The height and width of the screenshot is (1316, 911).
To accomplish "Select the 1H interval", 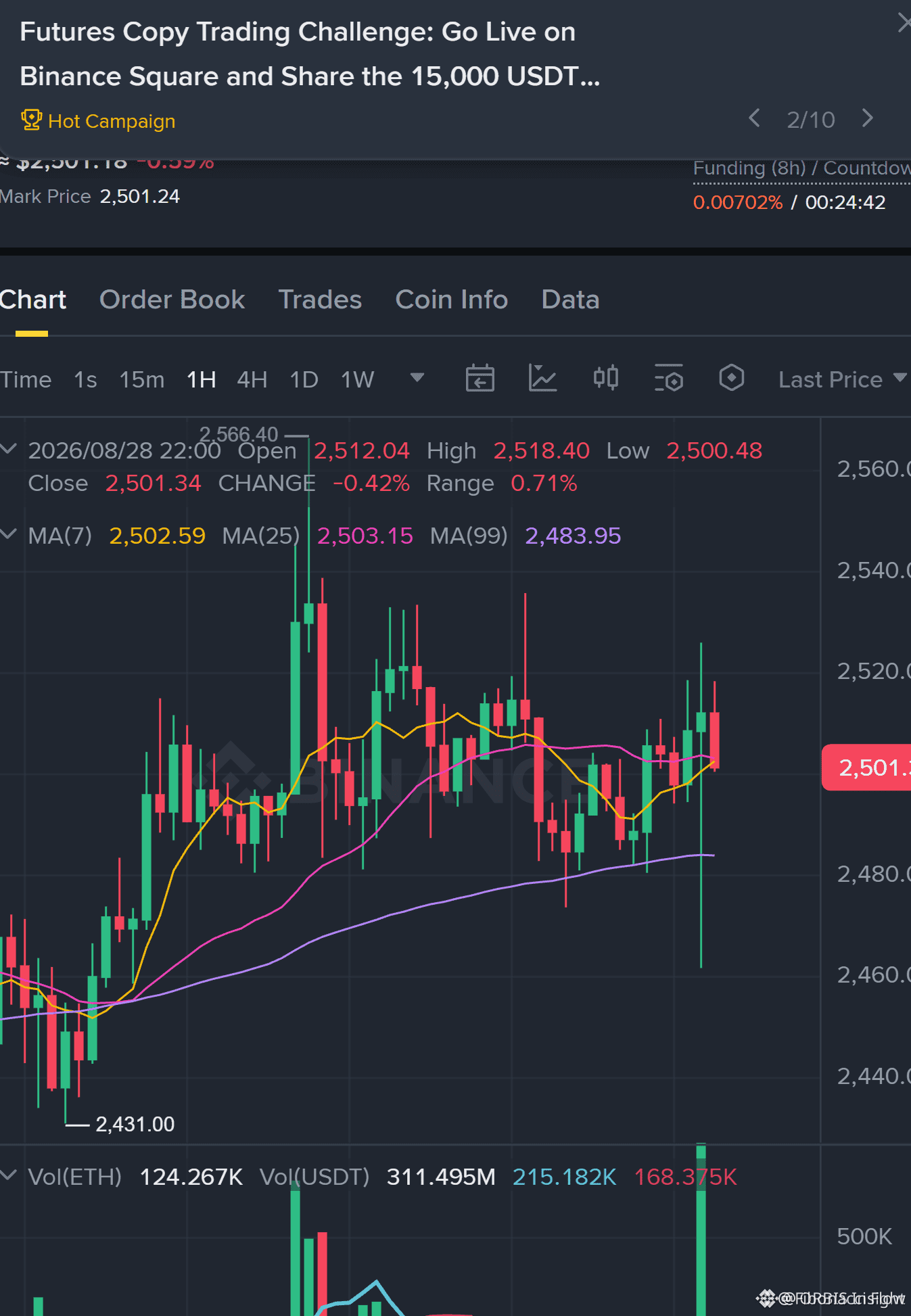I will [201, 379].
